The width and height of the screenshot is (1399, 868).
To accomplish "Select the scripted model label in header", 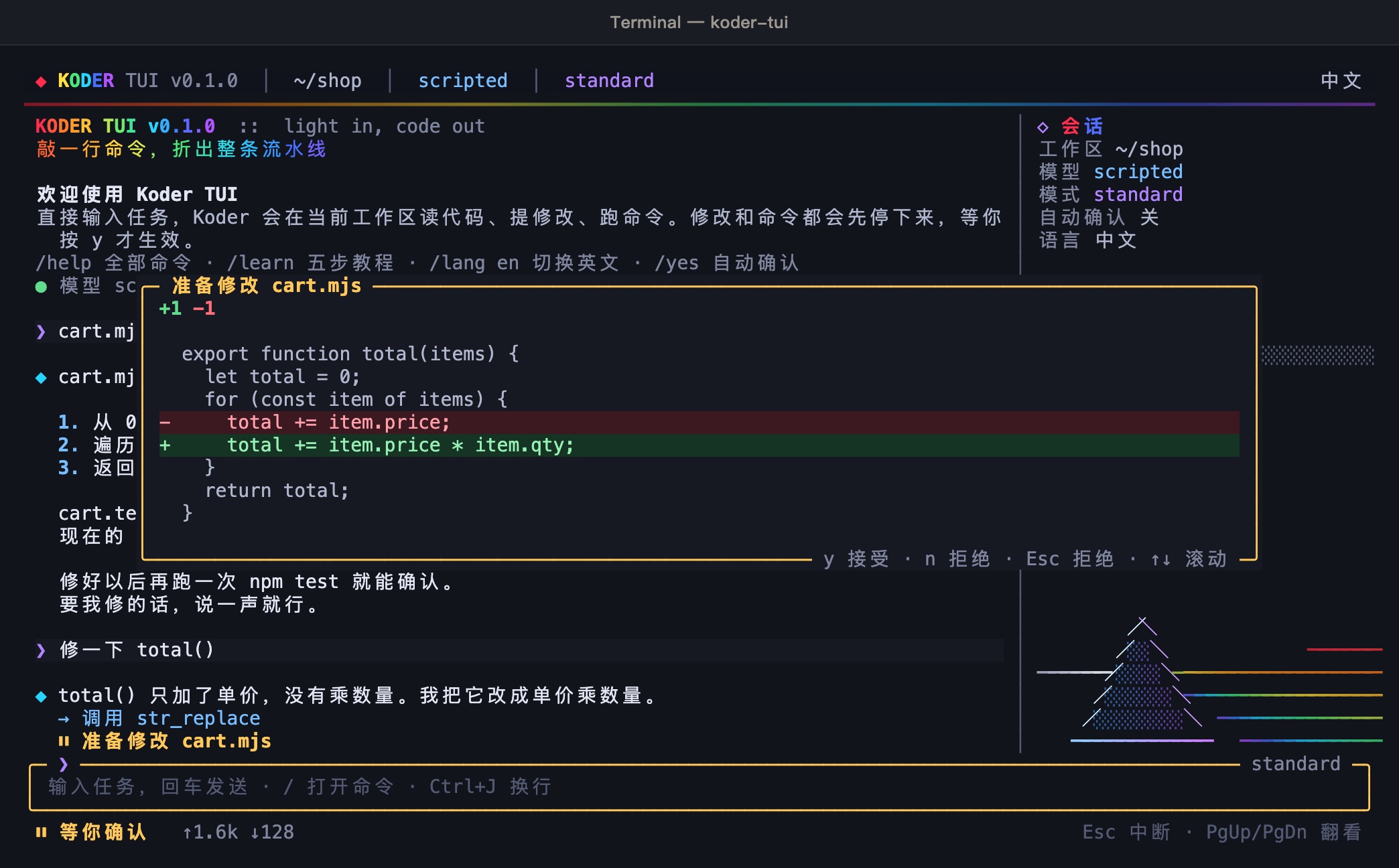I will [462, 80].
